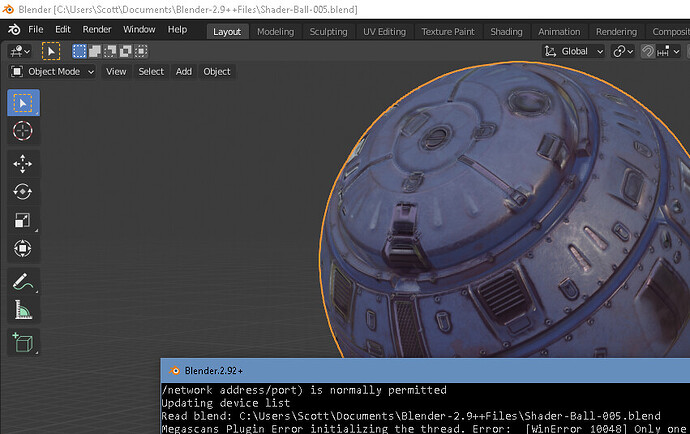Viewport: 690px width, 434px height.
Task: Open the viewport Object menu
Action: pyautogui.click(x=217, y=72)
